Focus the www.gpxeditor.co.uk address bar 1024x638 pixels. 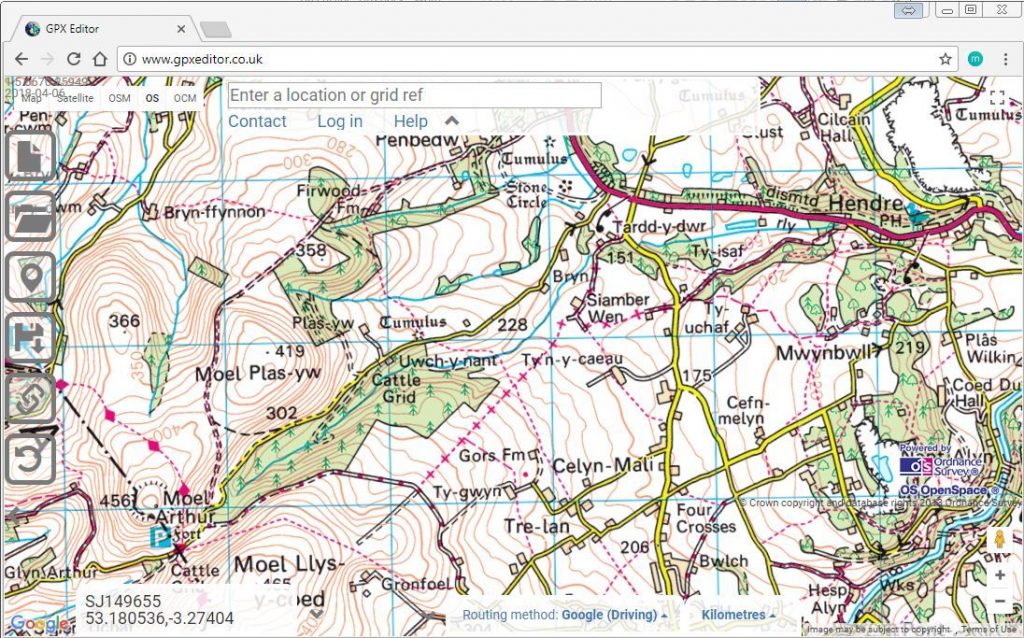tap(537, 59)
